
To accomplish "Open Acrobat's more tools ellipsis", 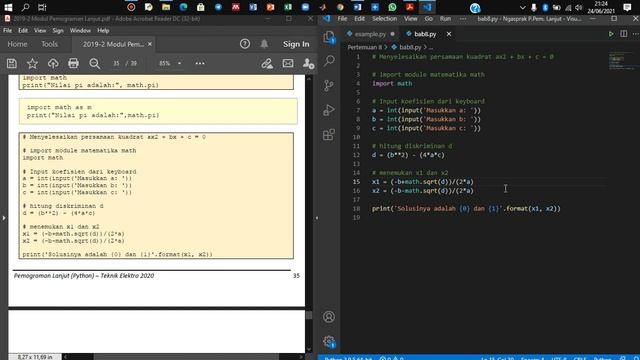I will click(200, 63).
